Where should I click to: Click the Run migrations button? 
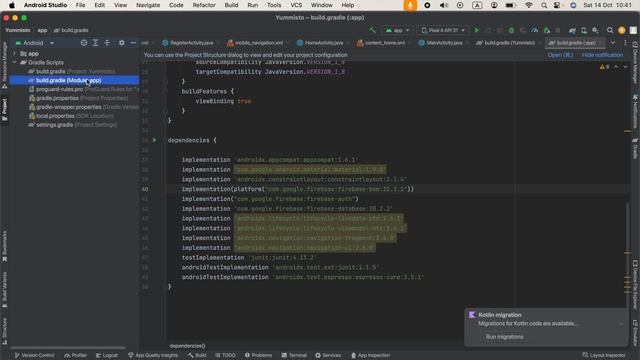tap(504, 337)
